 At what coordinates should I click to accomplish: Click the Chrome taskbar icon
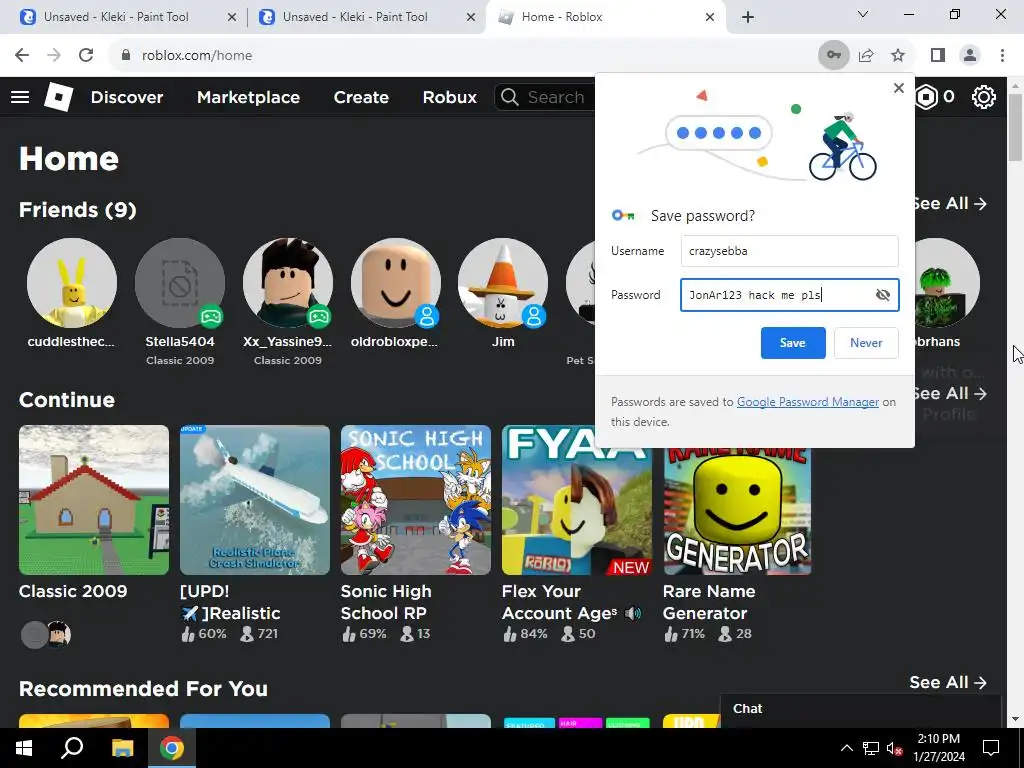tap(172, 748)
